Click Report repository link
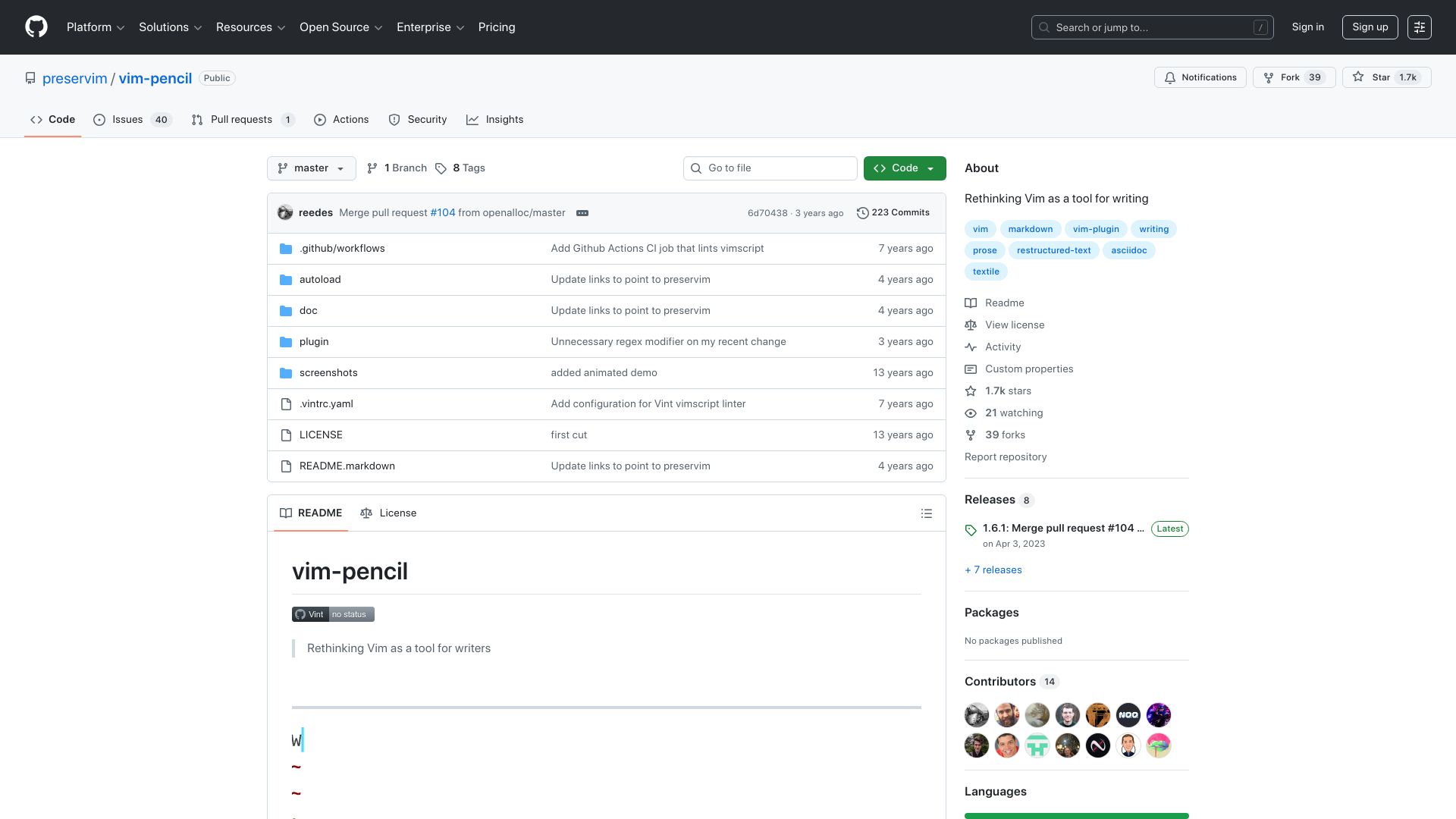This screenshot has height=819, width=1456. pos(1005,457)
